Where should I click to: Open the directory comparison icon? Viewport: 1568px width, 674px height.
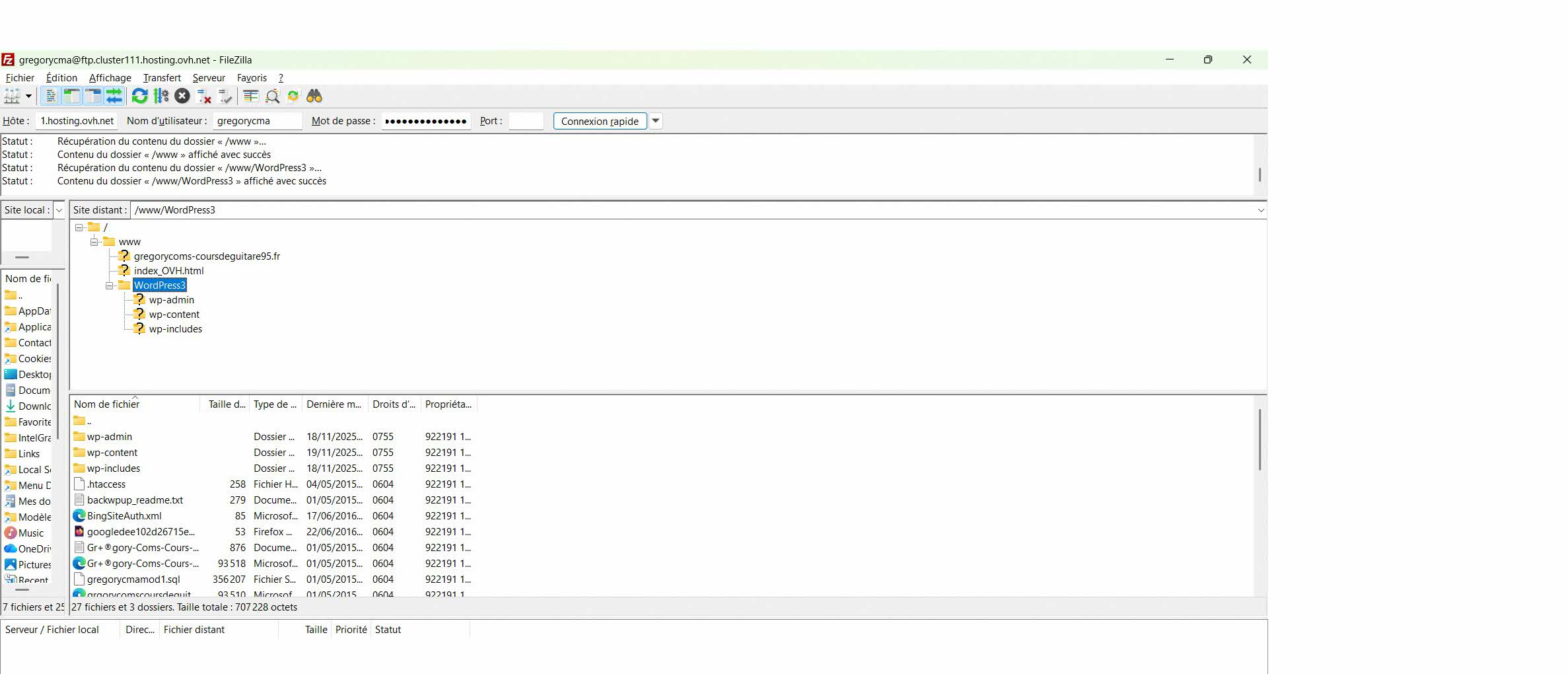click(250, 96)
